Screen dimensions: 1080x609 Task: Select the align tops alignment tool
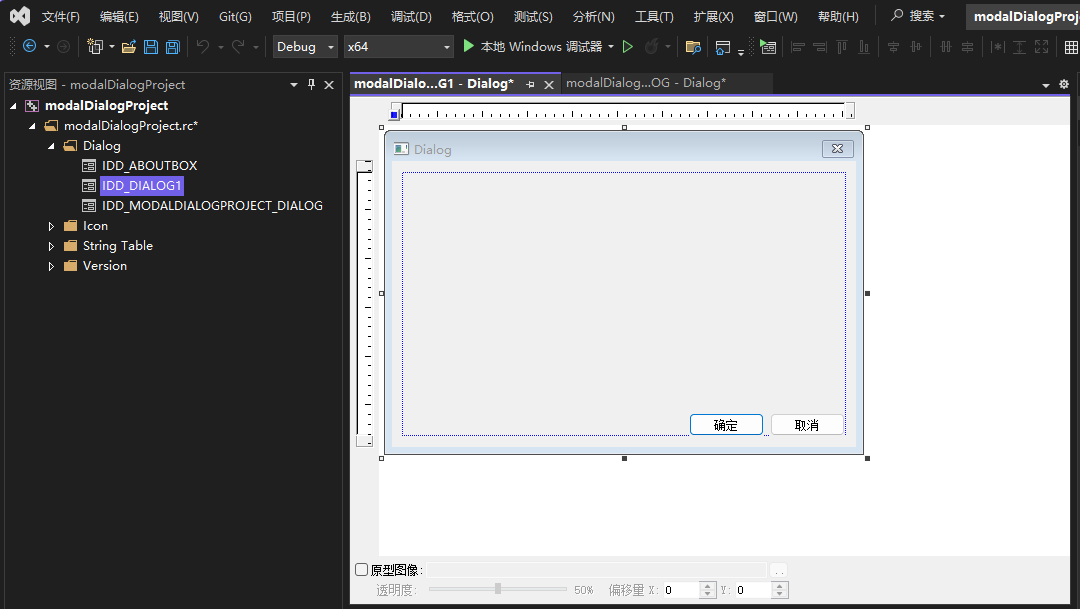tap(841, 46)
